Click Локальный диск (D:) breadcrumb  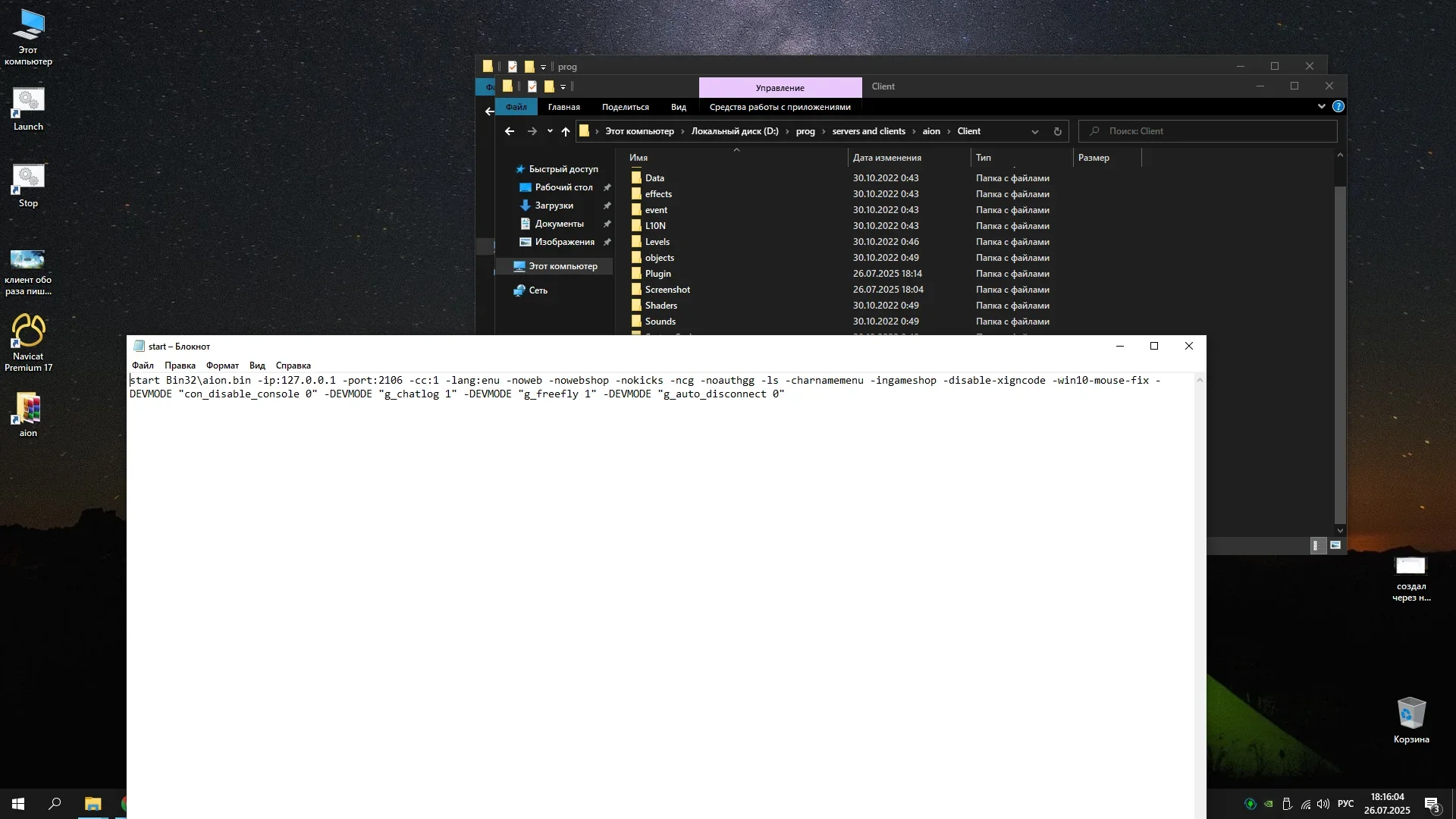735,131
